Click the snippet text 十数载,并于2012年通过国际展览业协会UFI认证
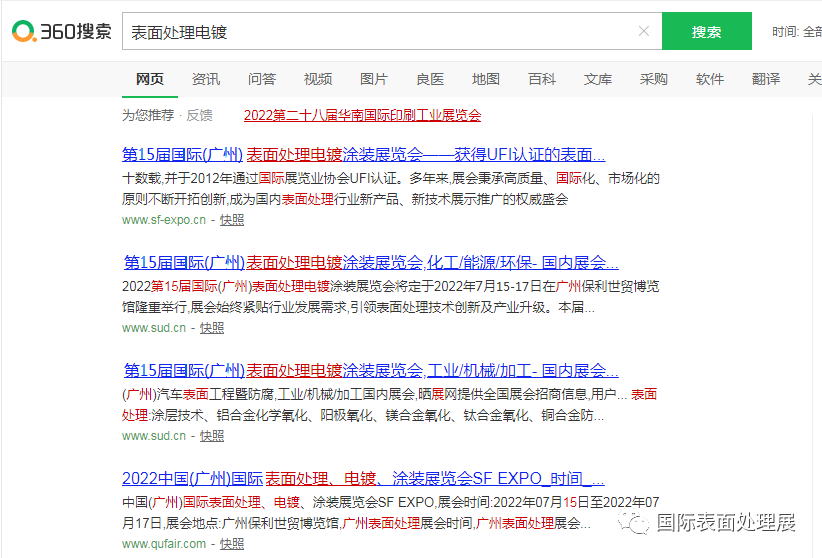 pos(263,179)
